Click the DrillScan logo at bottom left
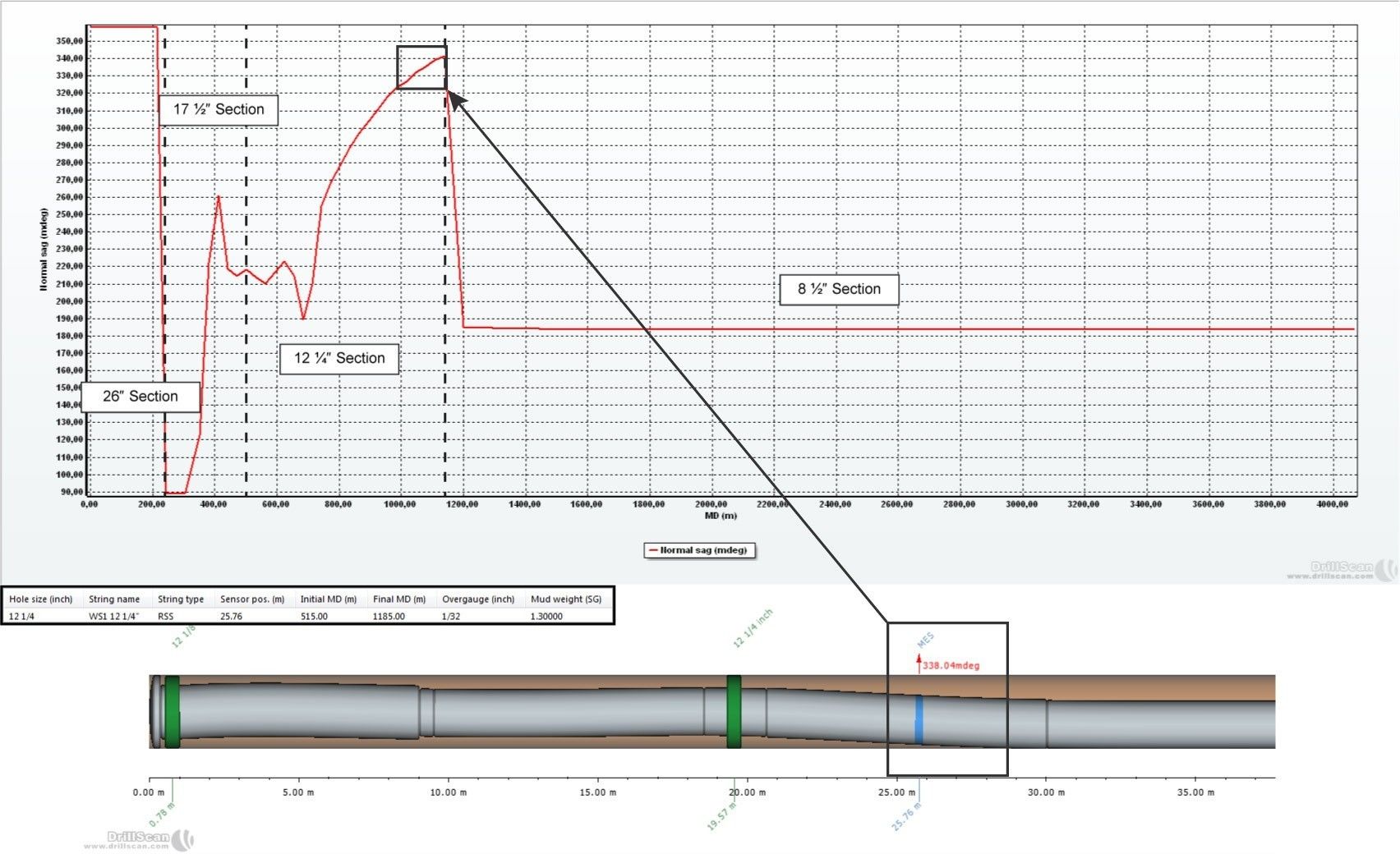 (140, 839)
